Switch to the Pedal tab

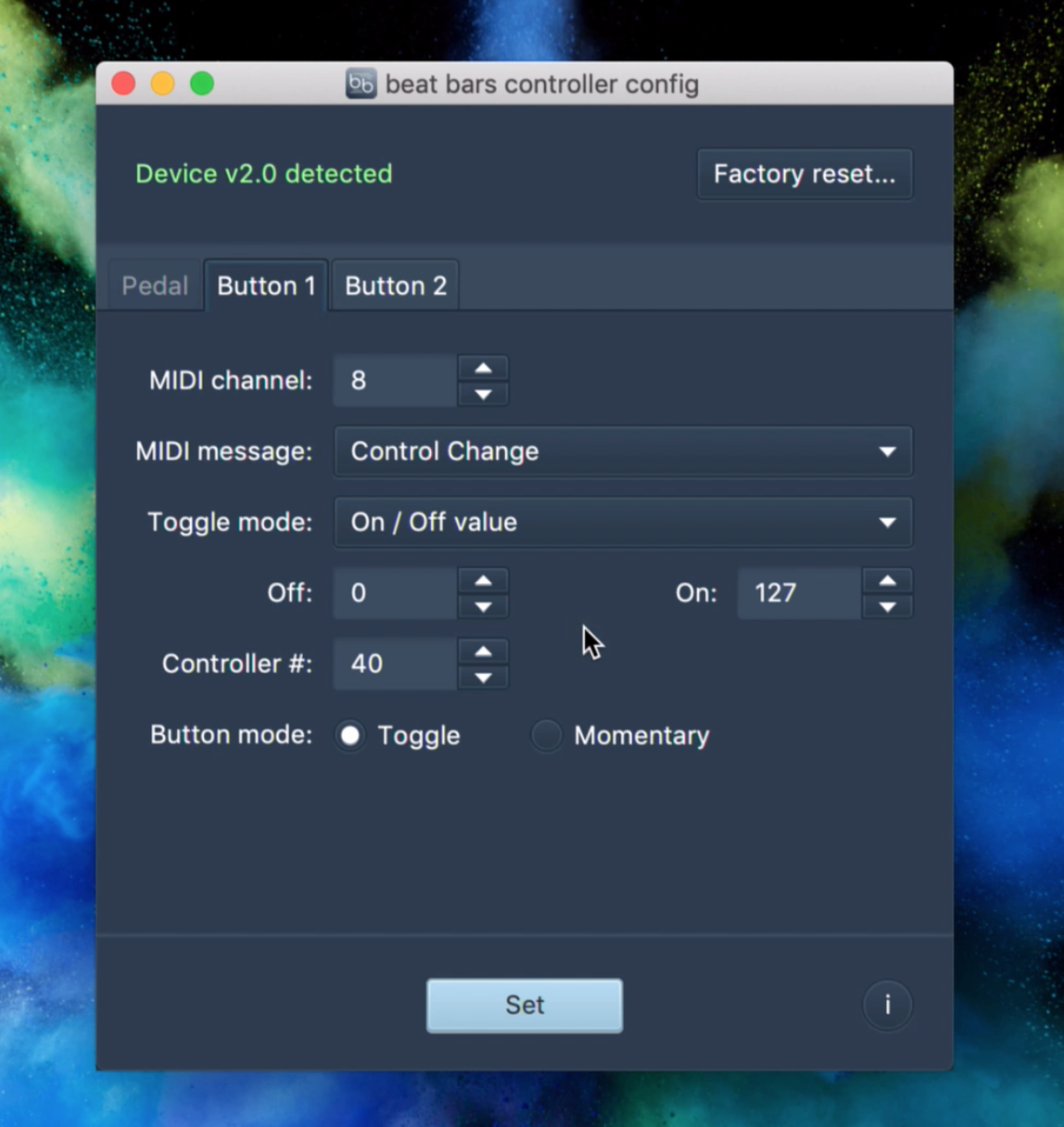[x=155, y=285]
